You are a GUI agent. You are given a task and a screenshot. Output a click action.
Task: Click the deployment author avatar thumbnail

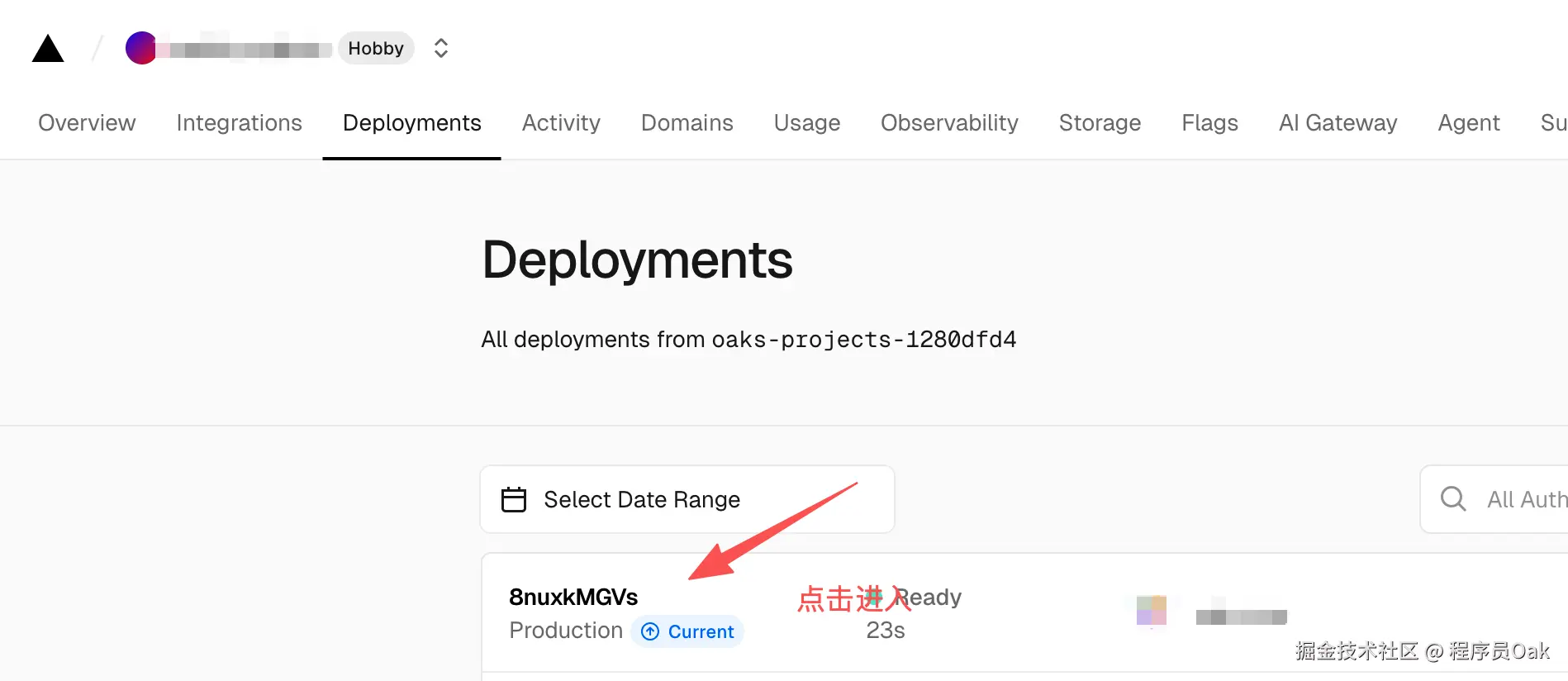point(1151,611)
